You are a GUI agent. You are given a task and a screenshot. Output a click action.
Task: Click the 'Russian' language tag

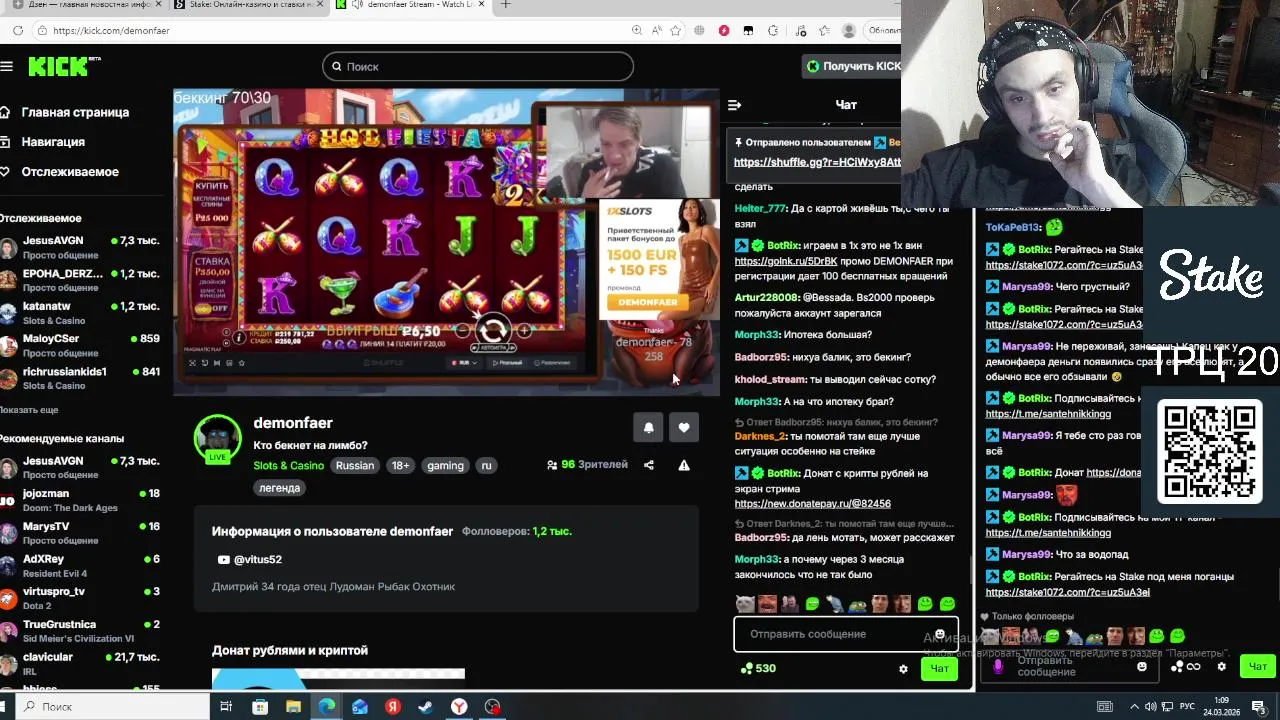pyautogui.click(x=355, y=465)
